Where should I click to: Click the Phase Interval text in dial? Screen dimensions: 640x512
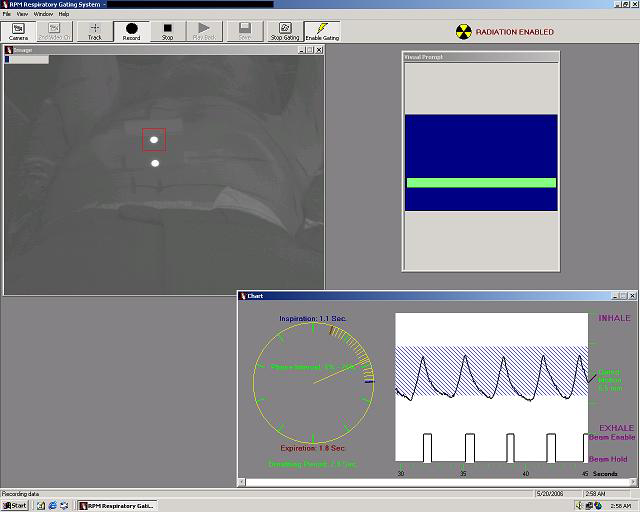313,367
